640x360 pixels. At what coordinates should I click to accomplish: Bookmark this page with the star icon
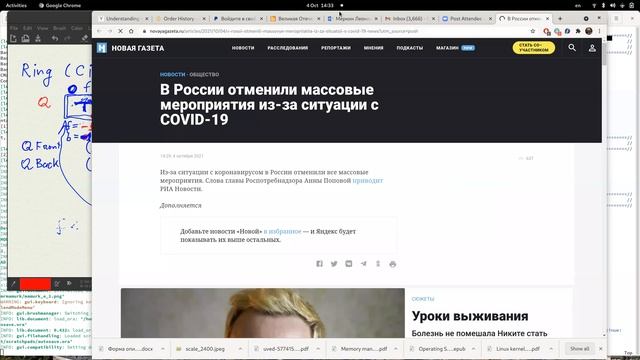(x=533, y=31)
